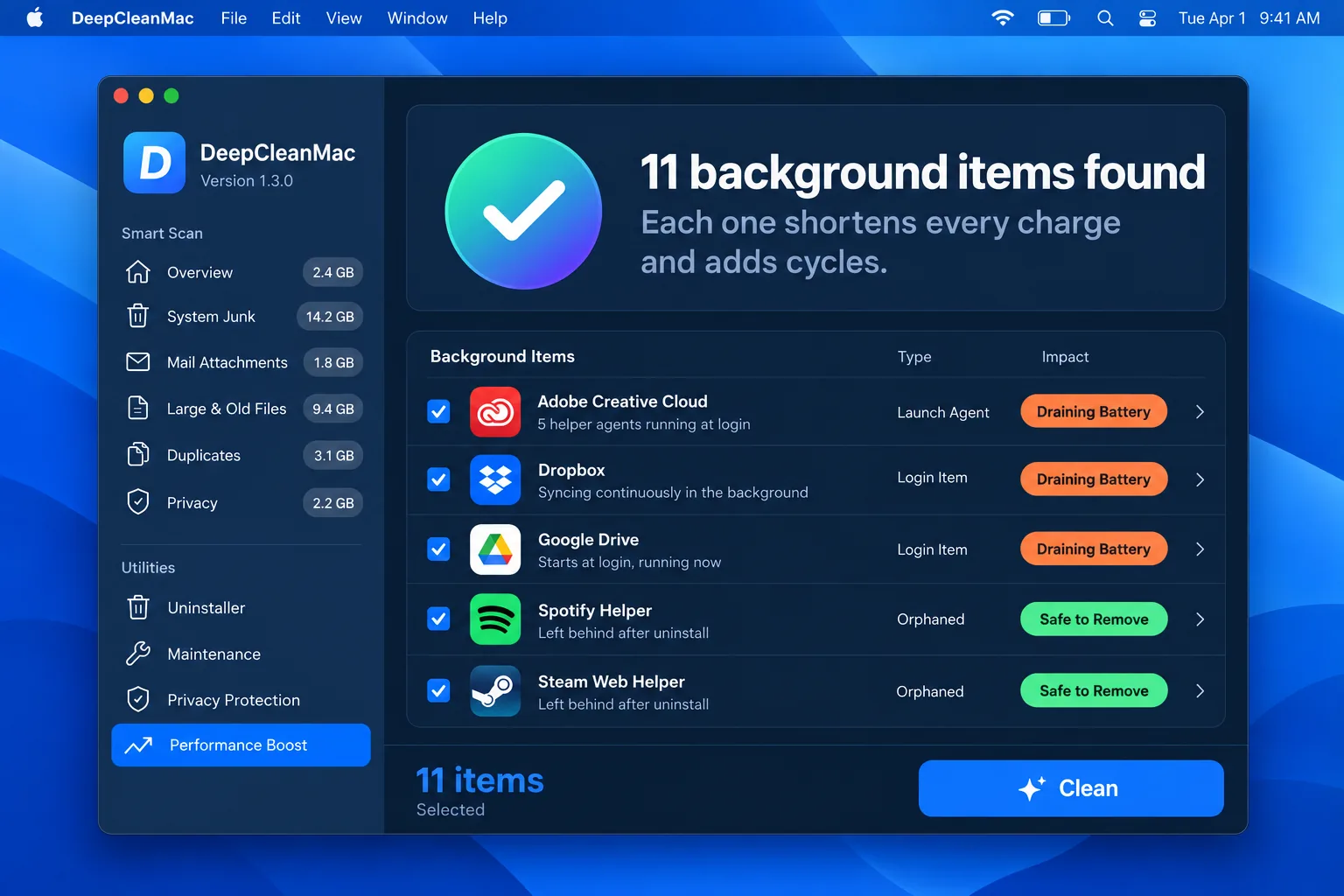Click the Duplicates copy icon

(138, 455)
